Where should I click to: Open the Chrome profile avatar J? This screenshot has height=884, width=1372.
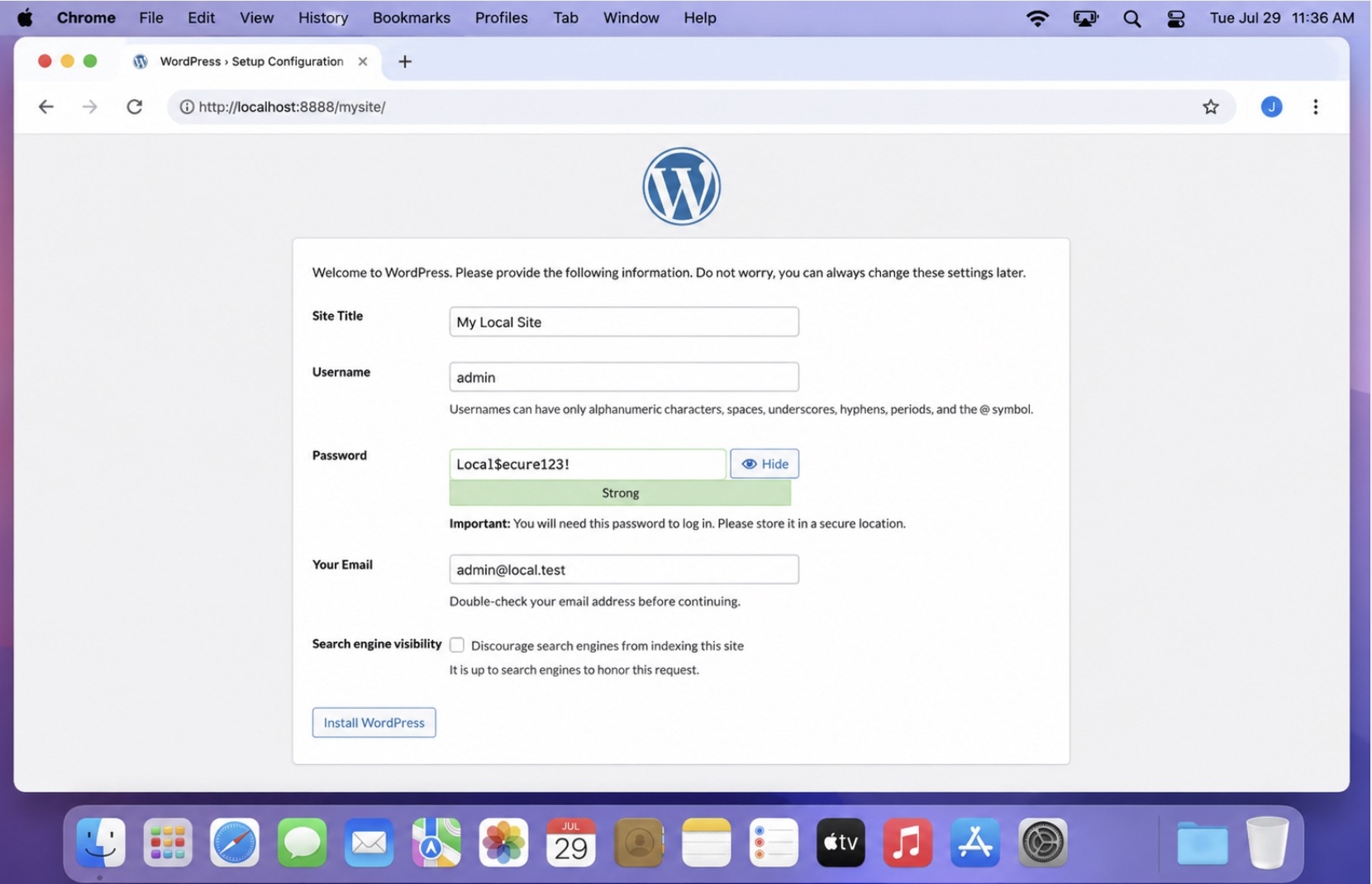1271,107
